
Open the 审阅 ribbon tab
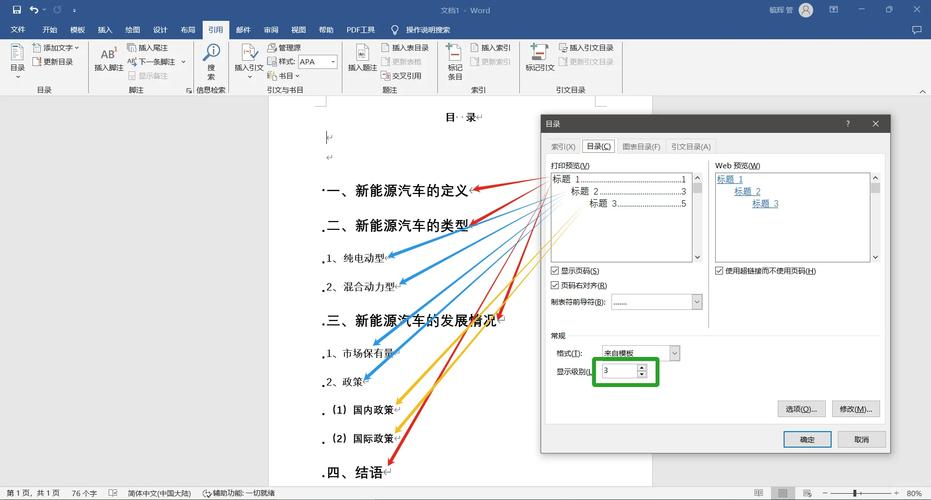271,30
